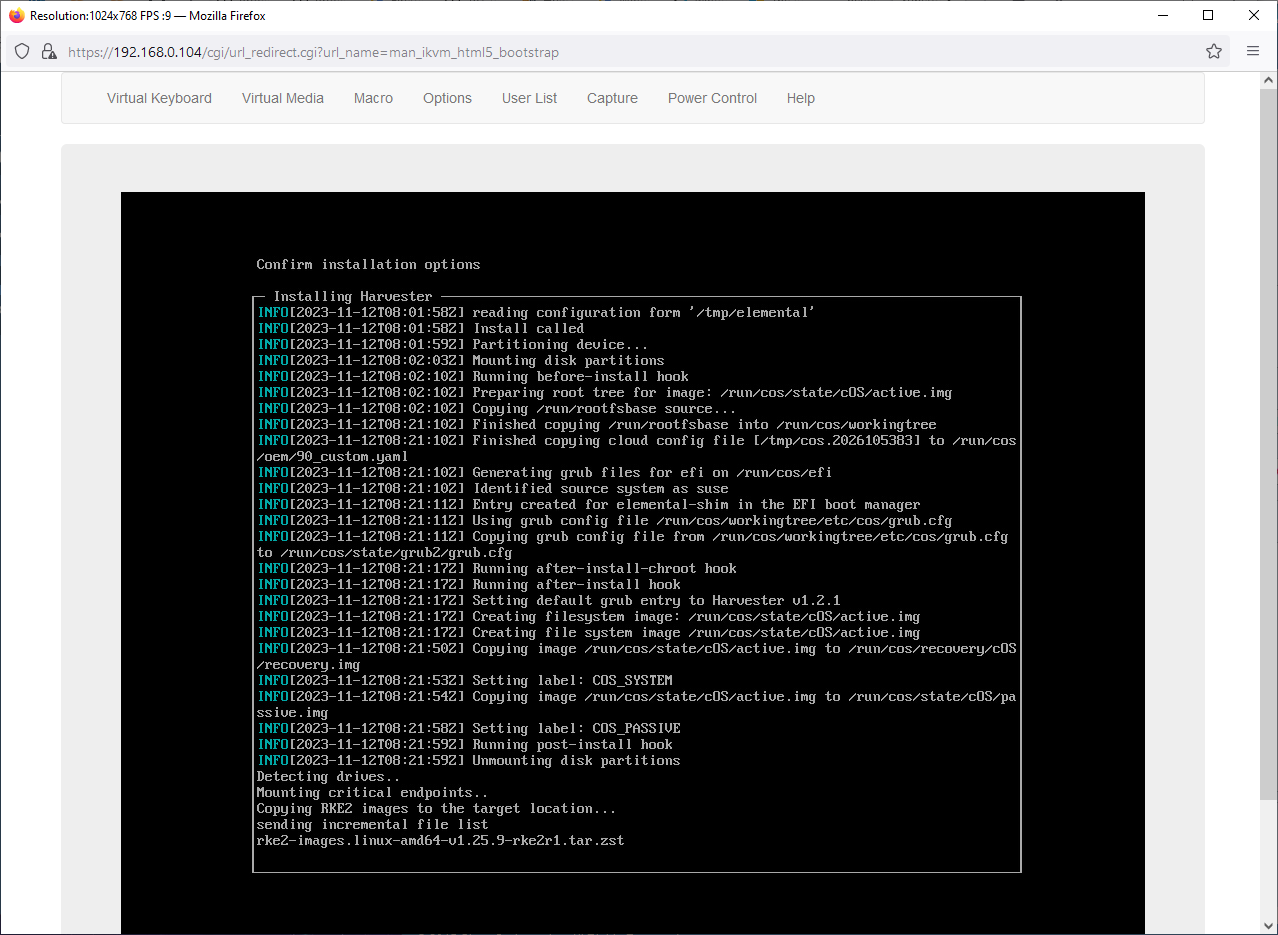Screen dimensions: 1278x935
Task: Open the Firefox hamburger application menu
Action: [x=1253, y=51]
